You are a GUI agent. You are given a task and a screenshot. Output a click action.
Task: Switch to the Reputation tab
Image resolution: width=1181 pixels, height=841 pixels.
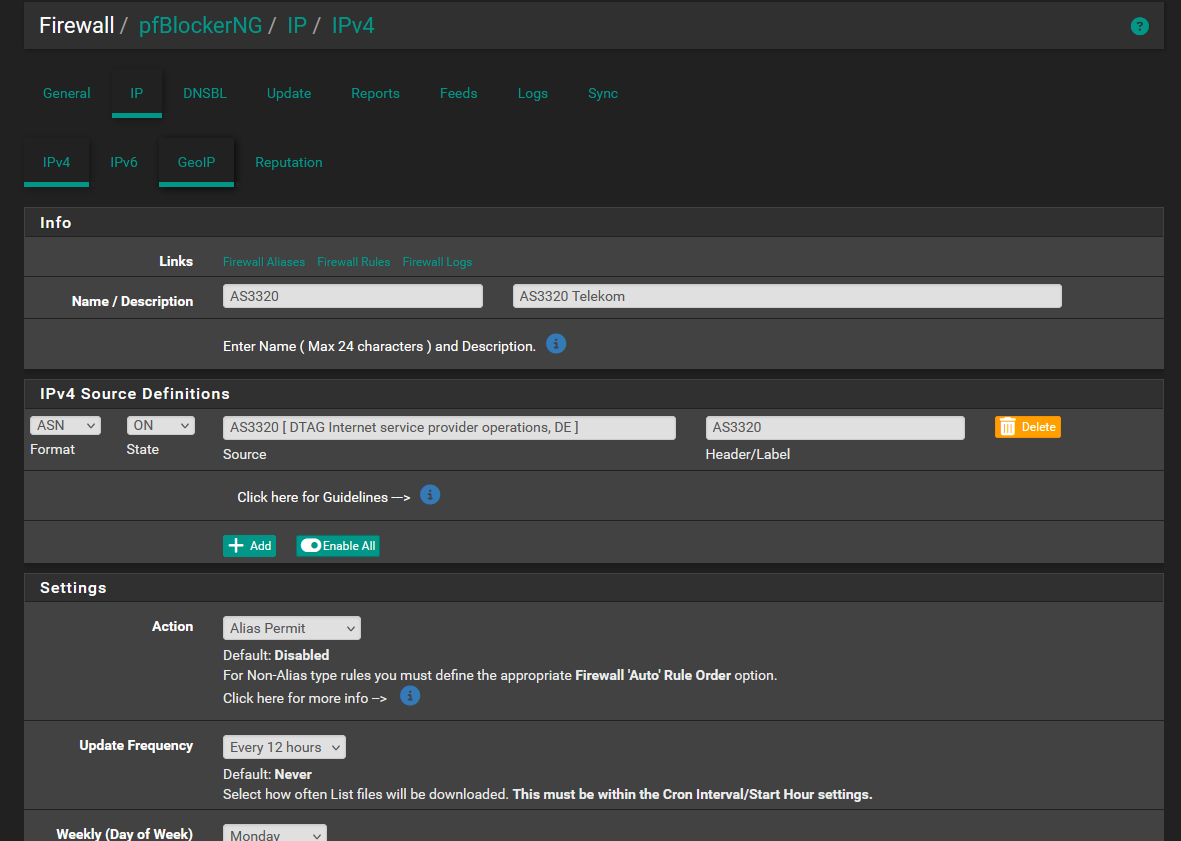(288, 162)
